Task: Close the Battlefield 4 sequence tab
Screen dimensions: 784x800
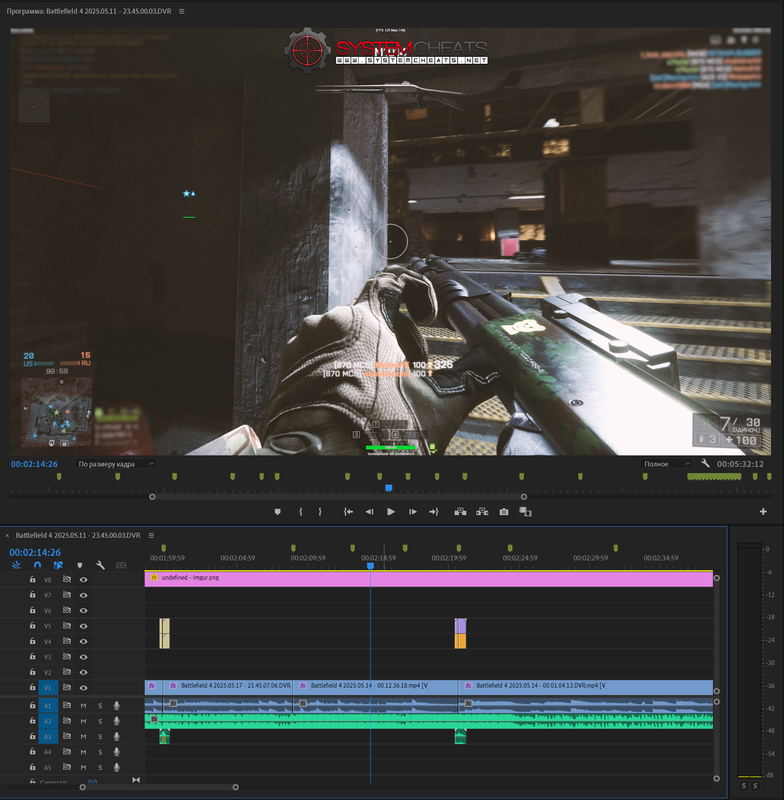Action: pos(7,536)
